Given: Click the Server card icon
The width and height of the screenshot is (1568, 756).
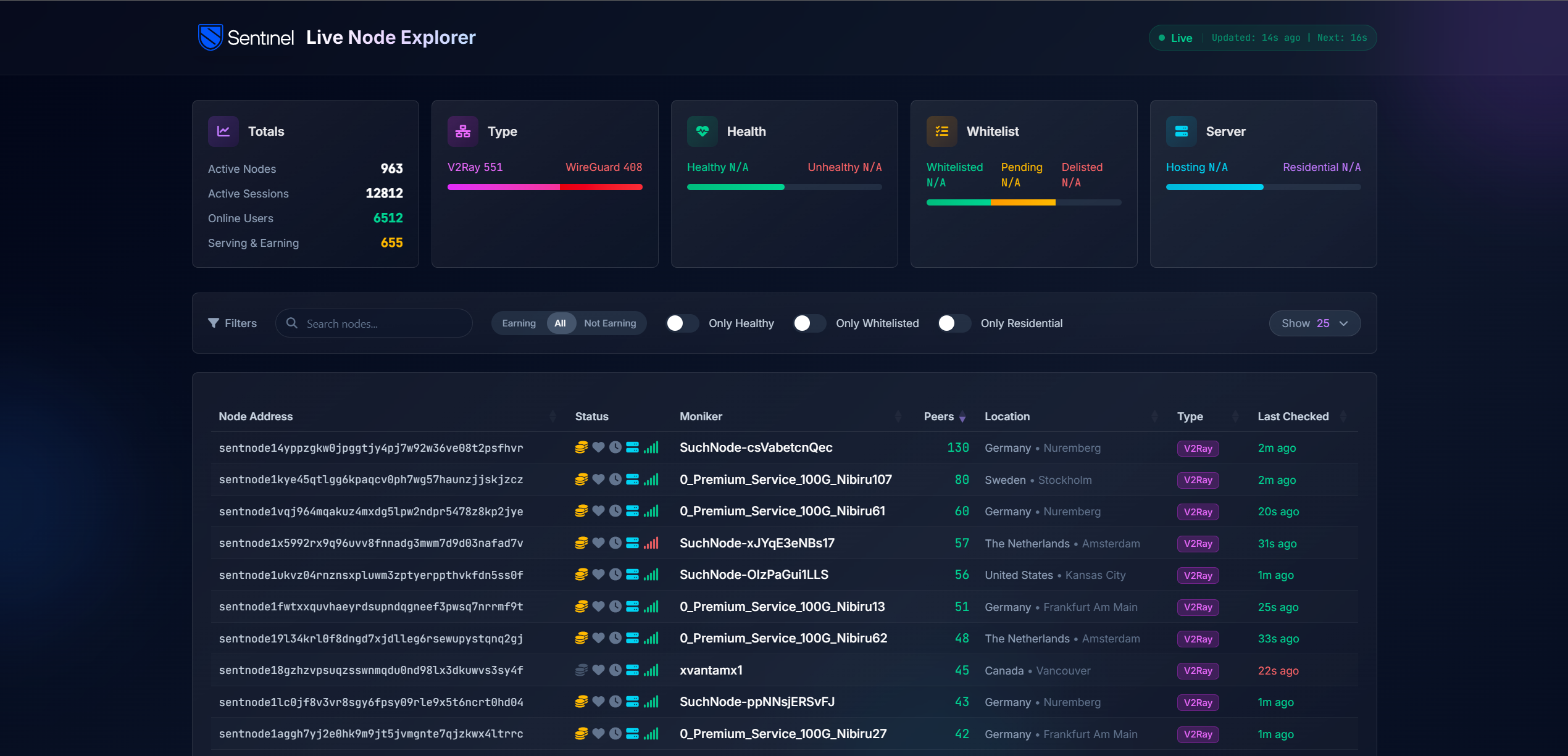Looking at the screenshot, I should tap(1182, 131).
